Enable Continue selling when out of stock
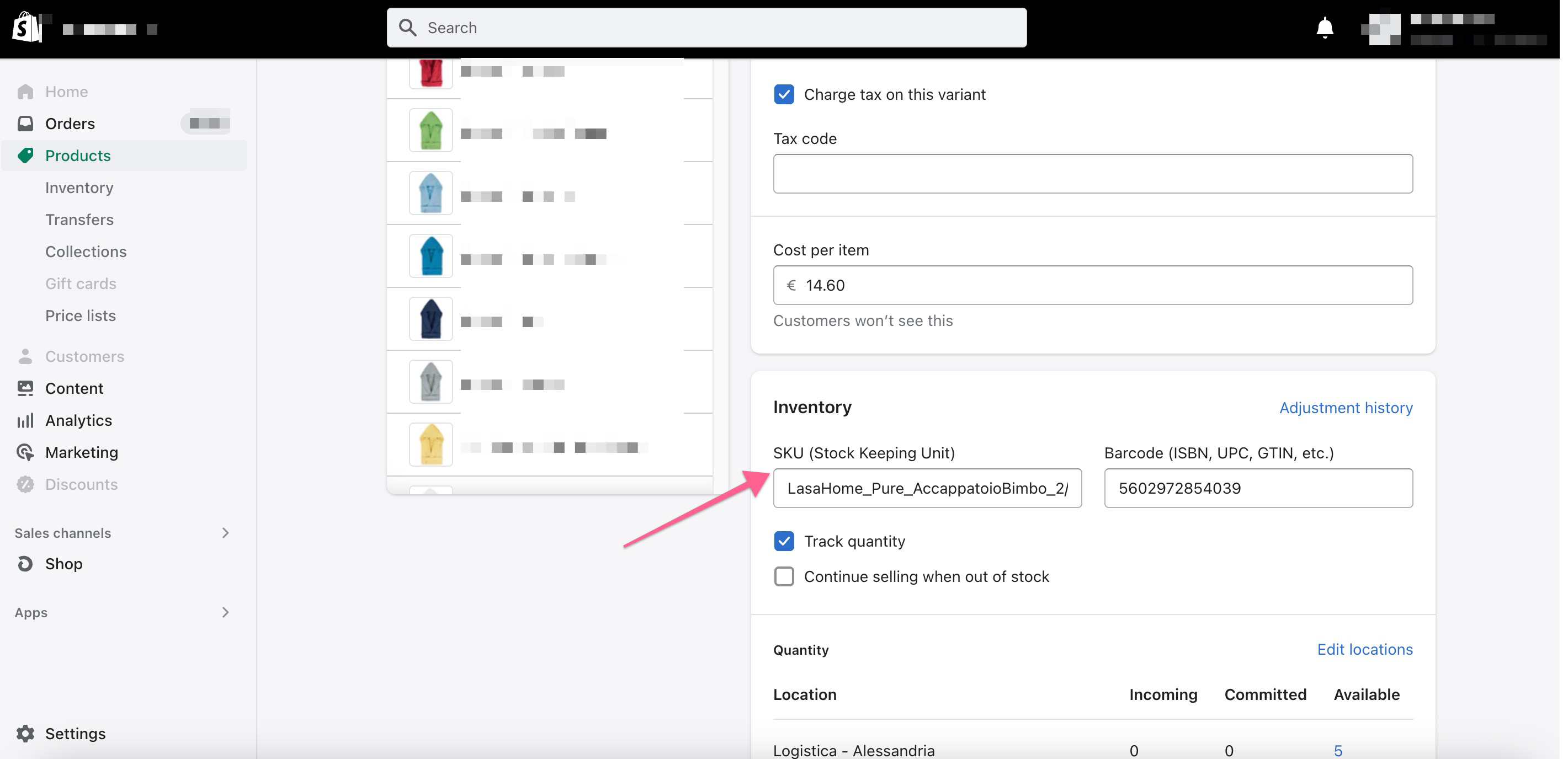The image size is (1568, 759). pyautogui.click(x=785, y=576)
